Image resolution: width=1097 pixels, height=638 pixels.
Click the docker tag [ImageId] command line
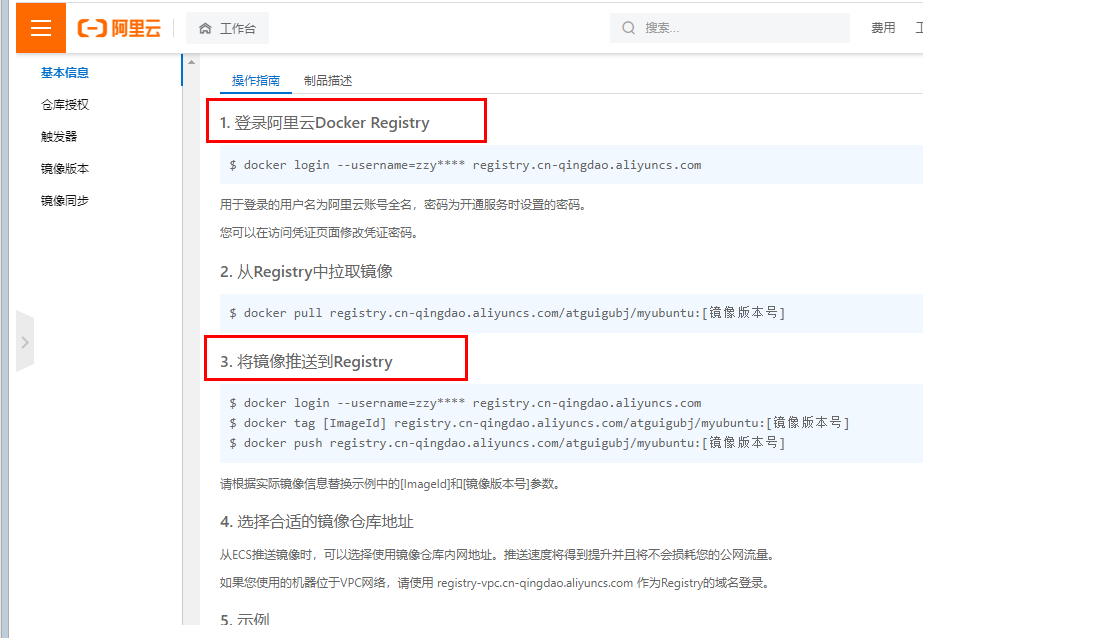pyautogui.click(x=539, y=423)
